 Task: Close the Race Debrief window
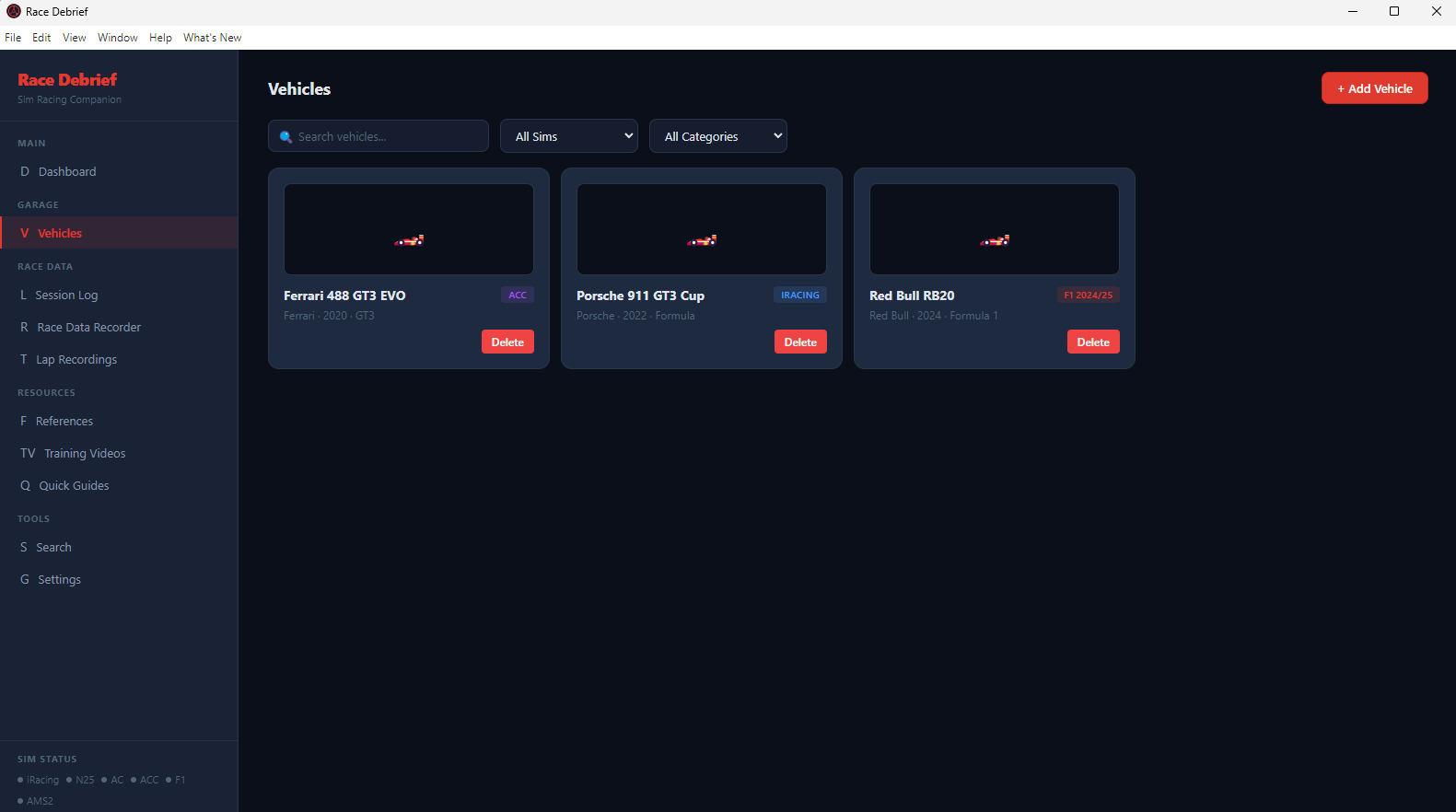pyautogui.click(x=1436, y=12)
